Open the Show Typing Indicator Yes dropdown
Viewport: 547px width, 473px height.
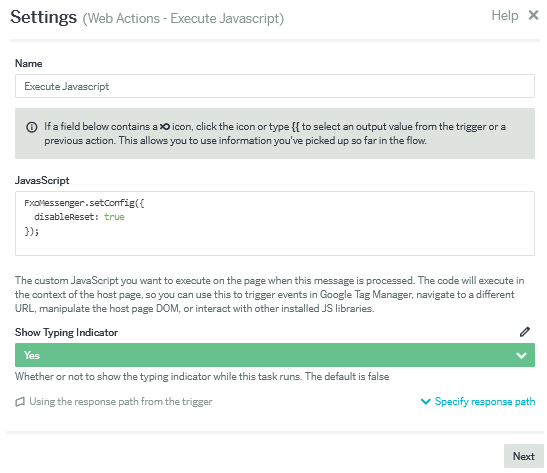click(x=275, y=355)
